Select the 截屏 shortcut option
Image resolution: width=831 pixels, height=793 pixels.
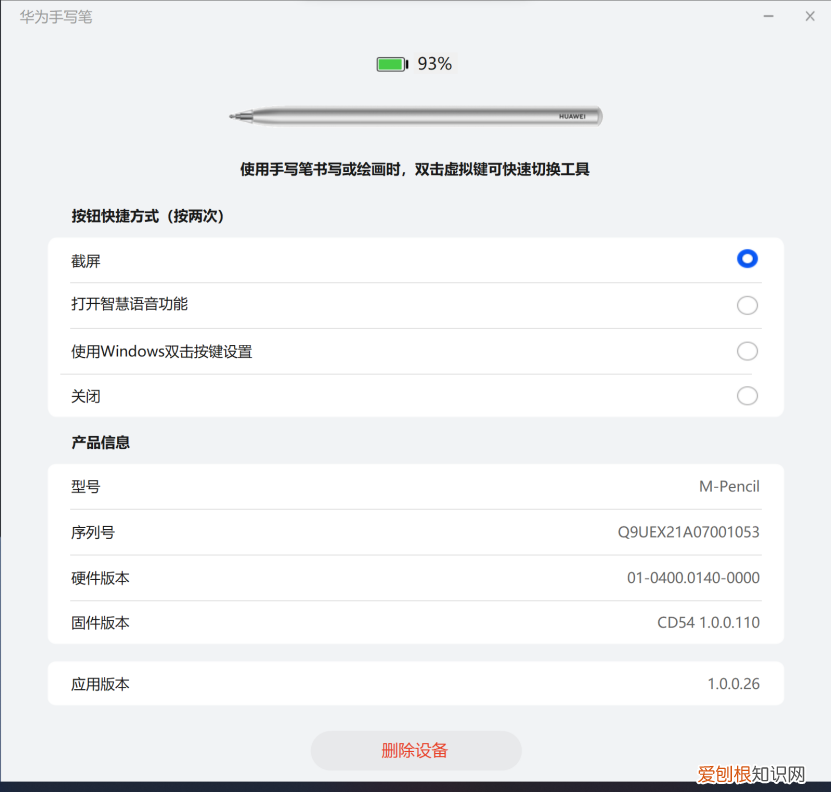pyautogui.click(x=747, y=258)
